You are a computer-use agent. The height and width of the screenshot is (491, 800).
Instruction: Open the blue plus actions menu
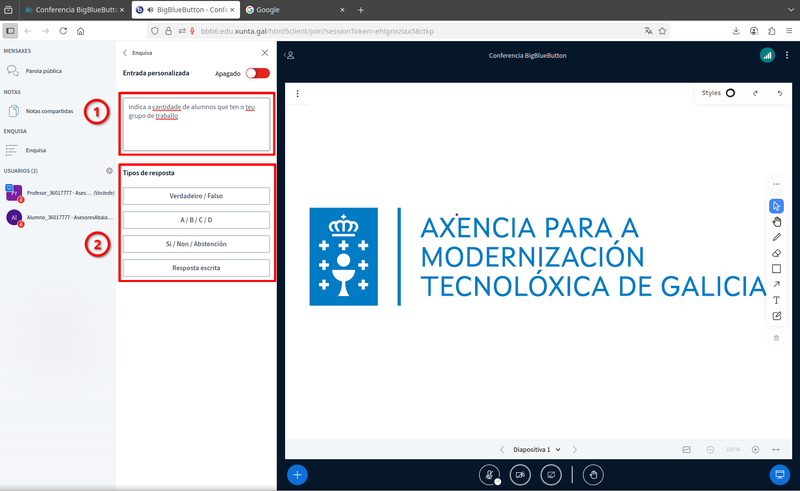click(x=297, y=475)
